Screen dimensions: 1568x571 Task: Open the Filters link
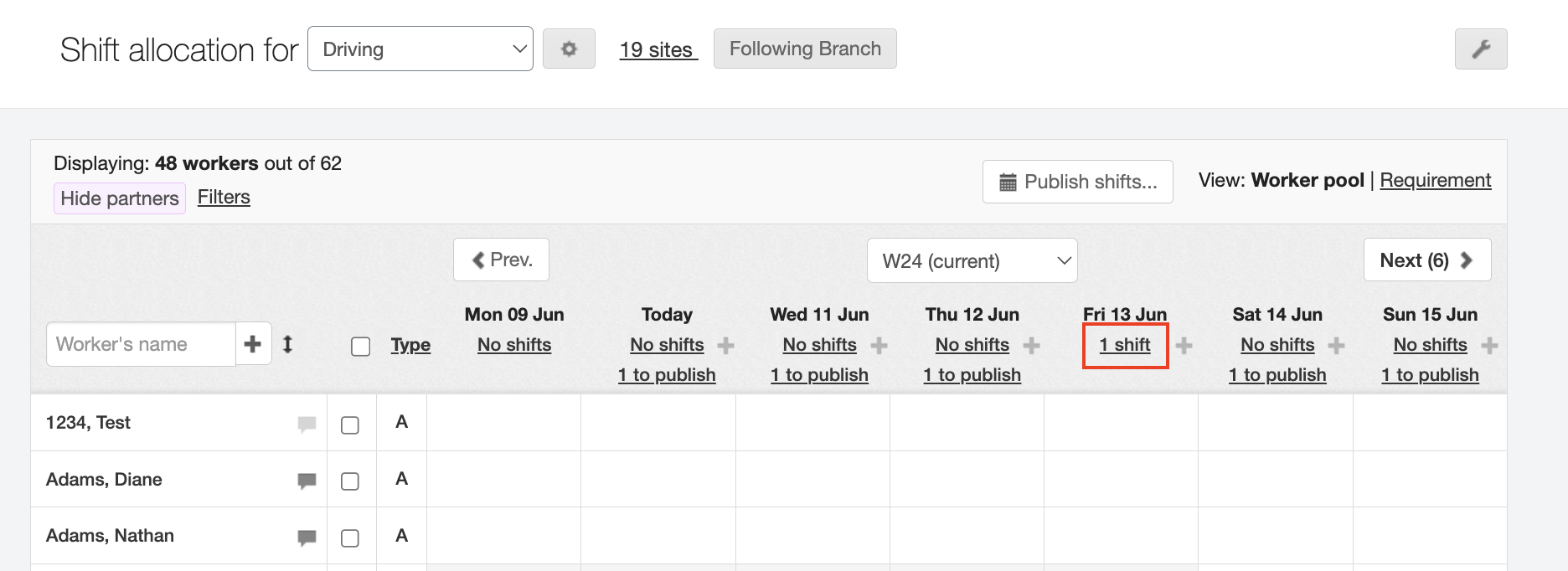224,197
